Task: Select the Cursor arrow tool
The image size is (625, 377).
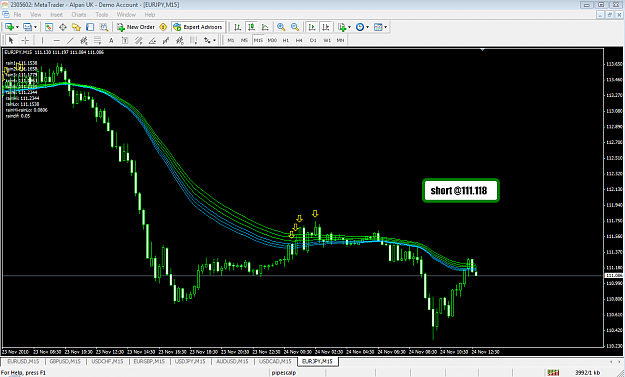Action: [x=11, y=40]
